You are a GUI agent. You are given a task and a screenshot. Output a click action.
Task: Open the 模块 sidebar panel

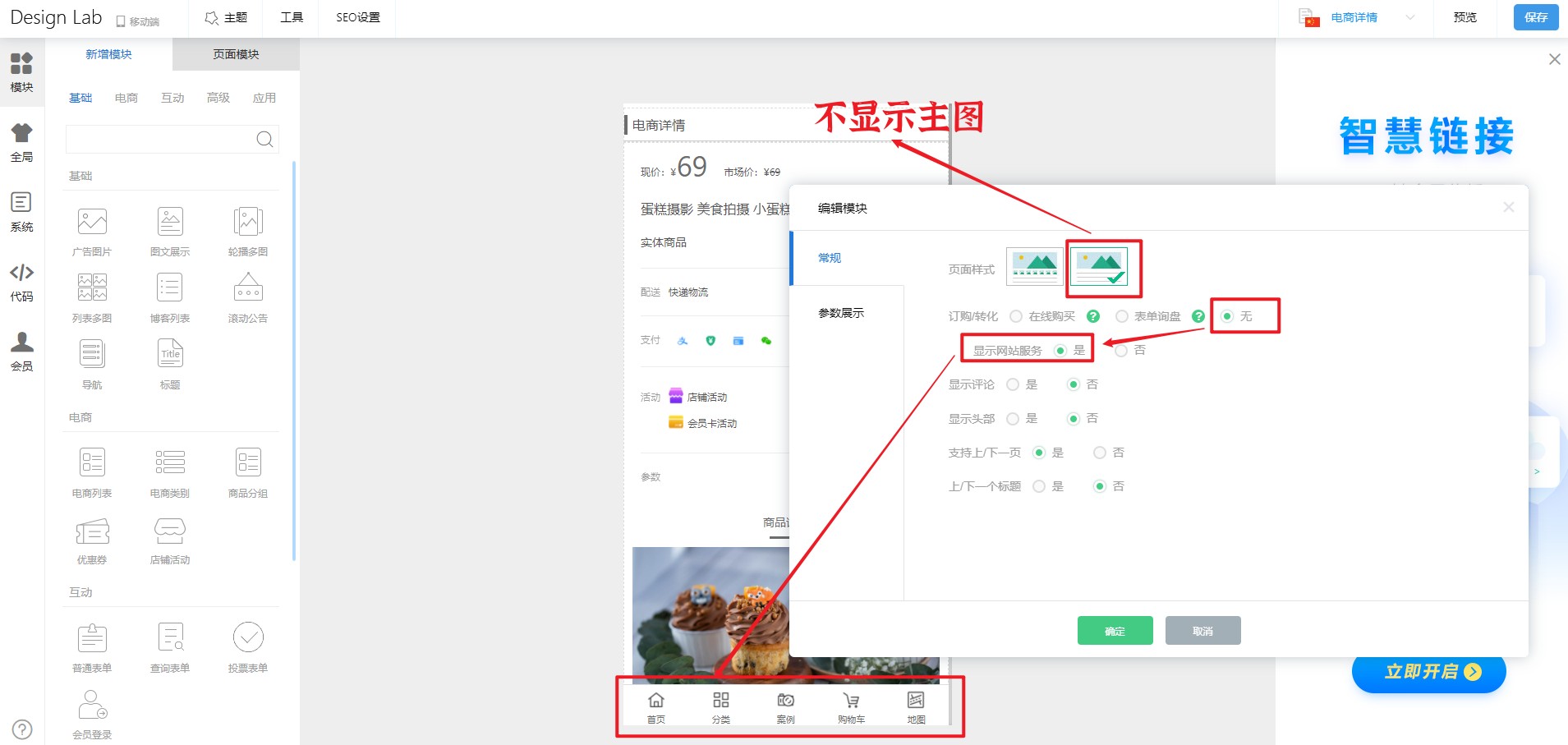pyautogui.click(x=22, y=72)
